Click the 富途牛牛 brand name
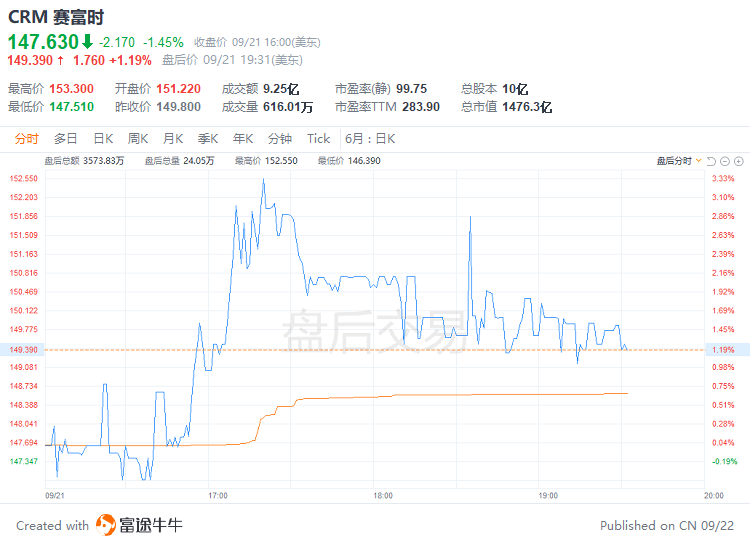 point(151,525)
